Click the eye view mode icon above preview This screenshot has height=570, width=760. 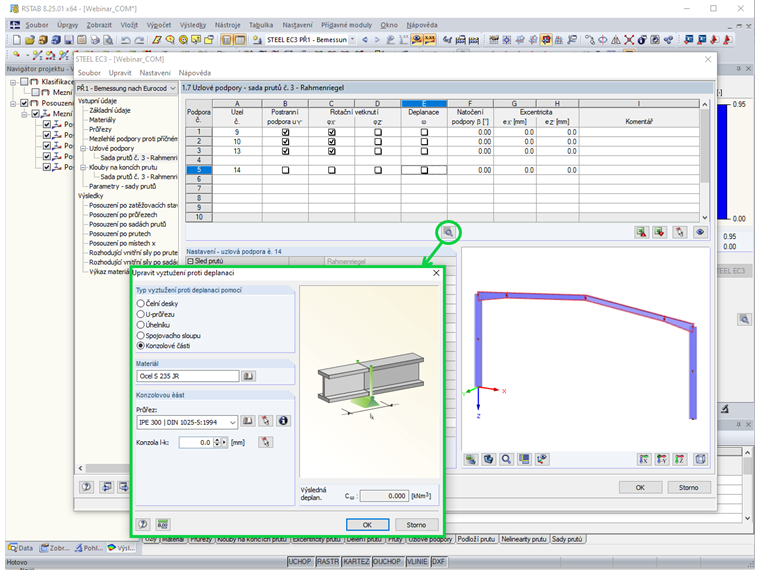[700, 232]
